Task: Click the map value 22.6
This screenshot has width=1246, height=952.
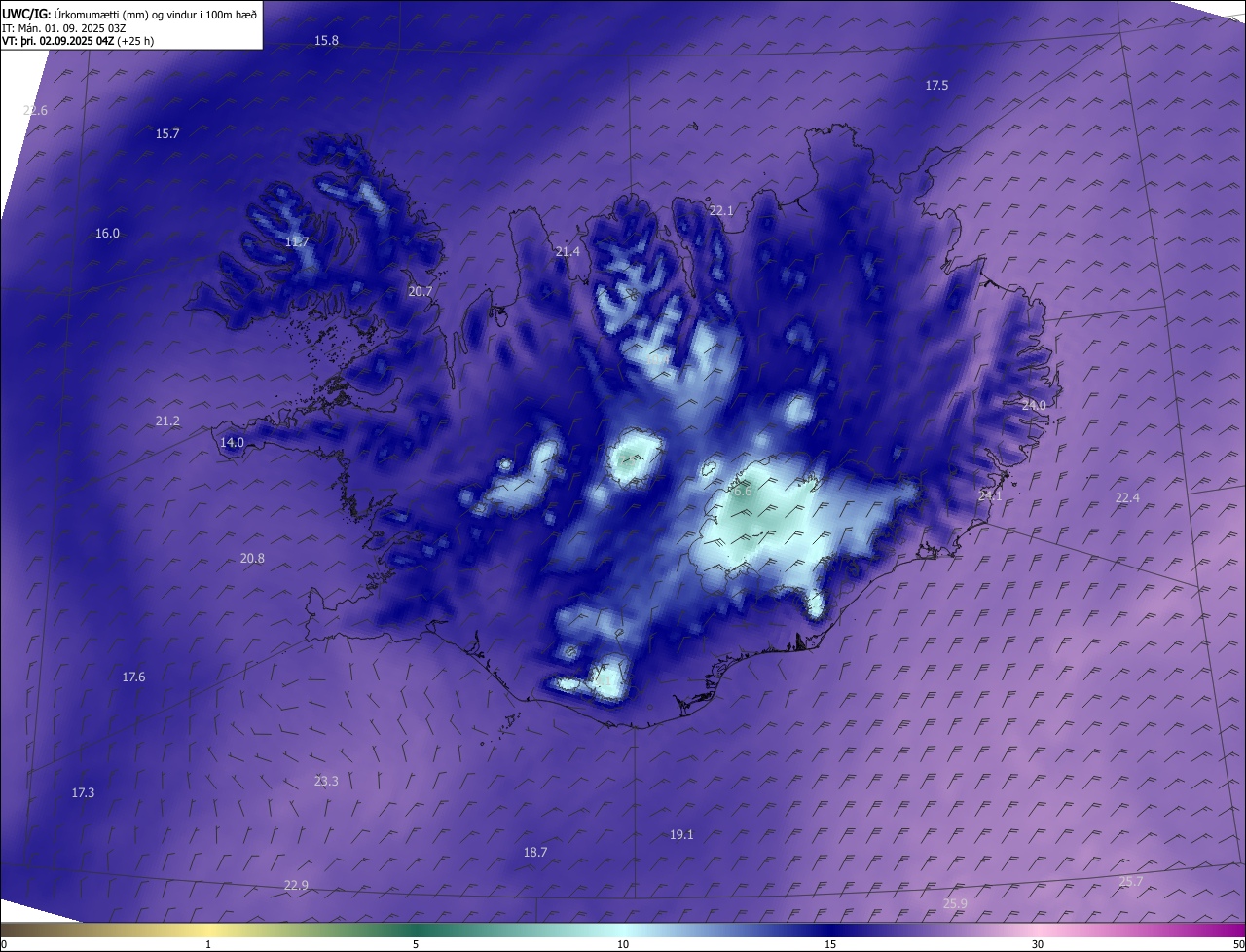Action: (35, 110)
